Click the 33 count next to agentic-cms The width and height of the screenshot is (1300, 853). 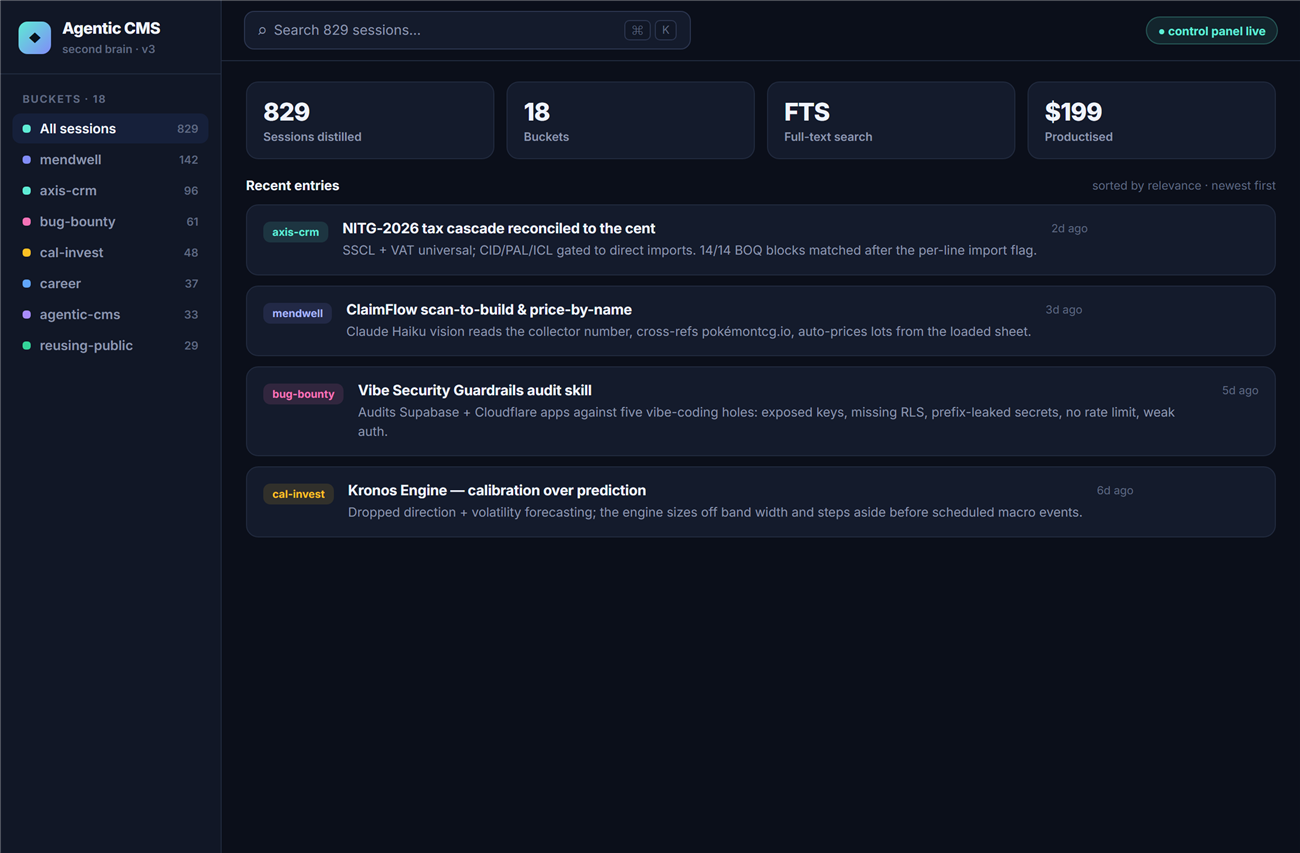(191, 315)
